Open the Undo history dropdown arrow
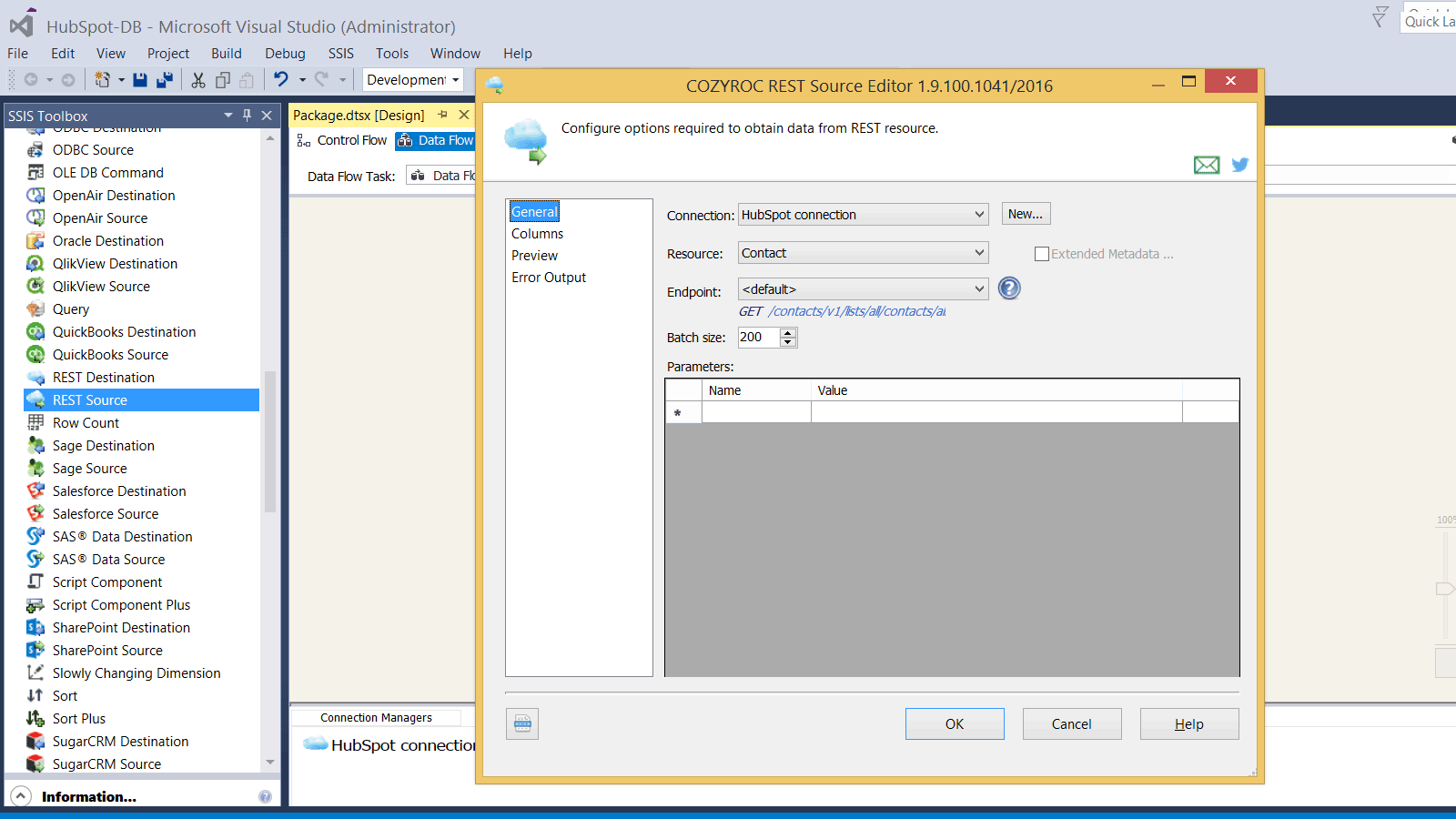The height and width of the screenshot is (819, 1456). (302, 80)
